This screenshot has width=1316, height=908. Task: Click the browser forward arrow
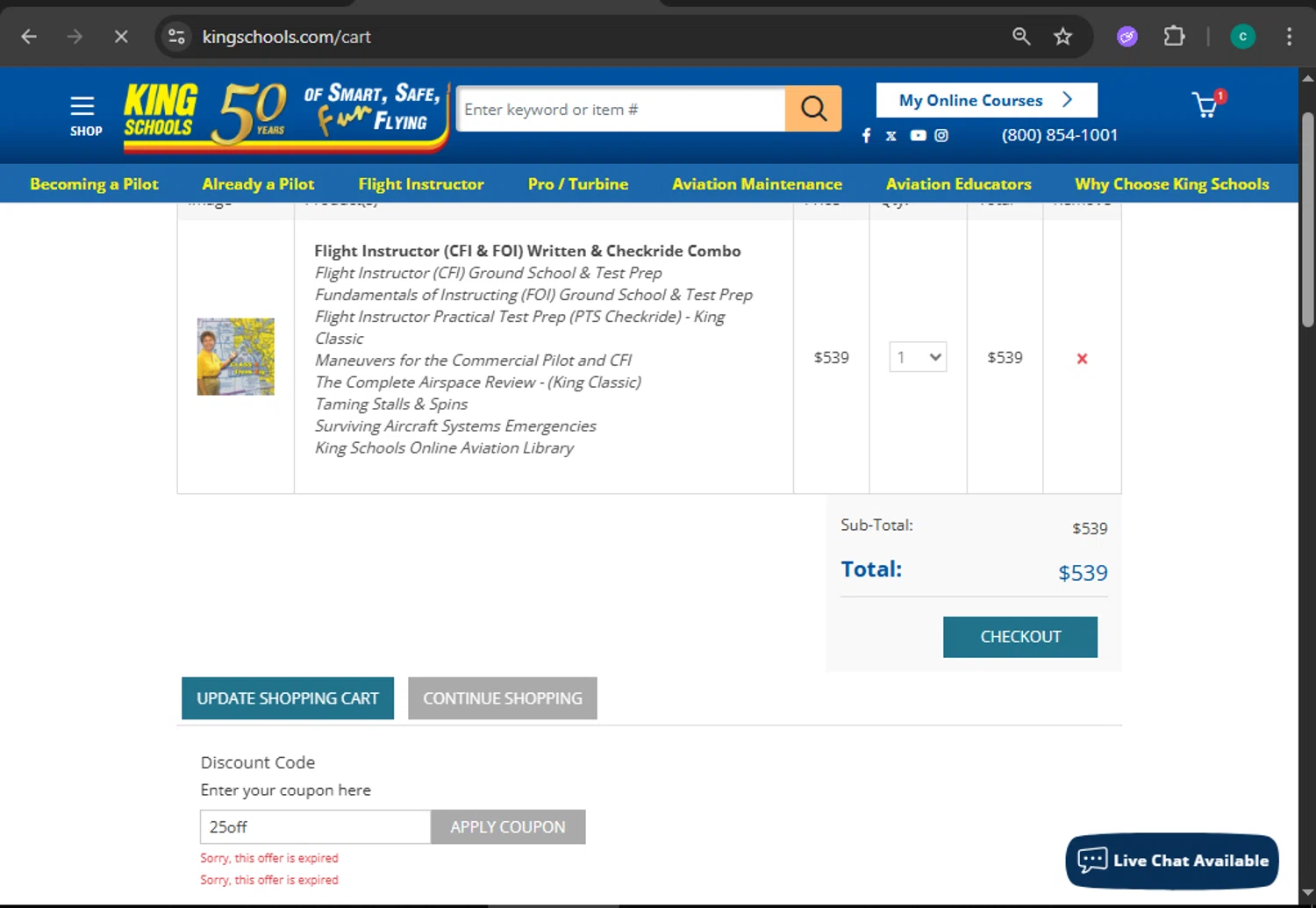(75, 37)
